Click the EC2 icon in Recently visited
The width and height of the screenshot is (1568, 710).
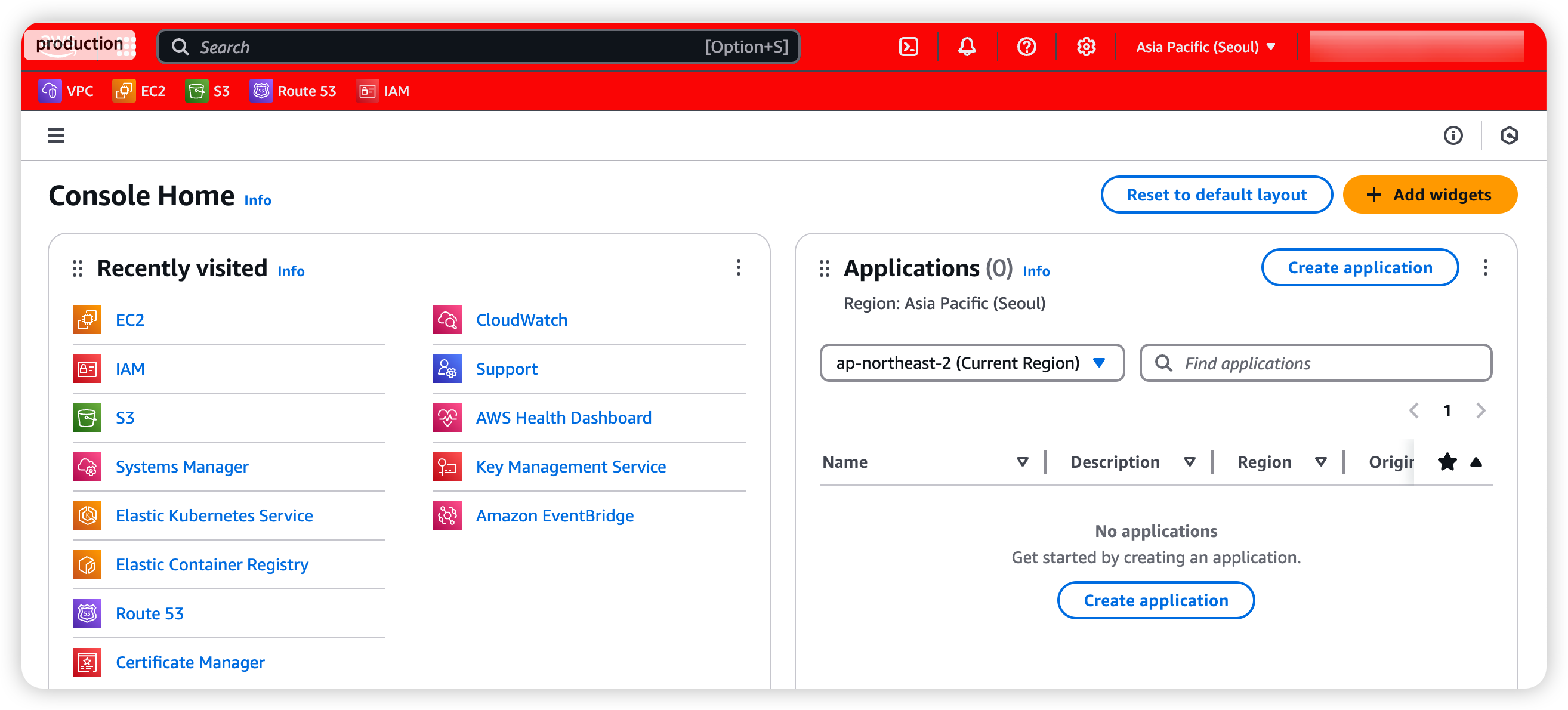click(87, 320)
